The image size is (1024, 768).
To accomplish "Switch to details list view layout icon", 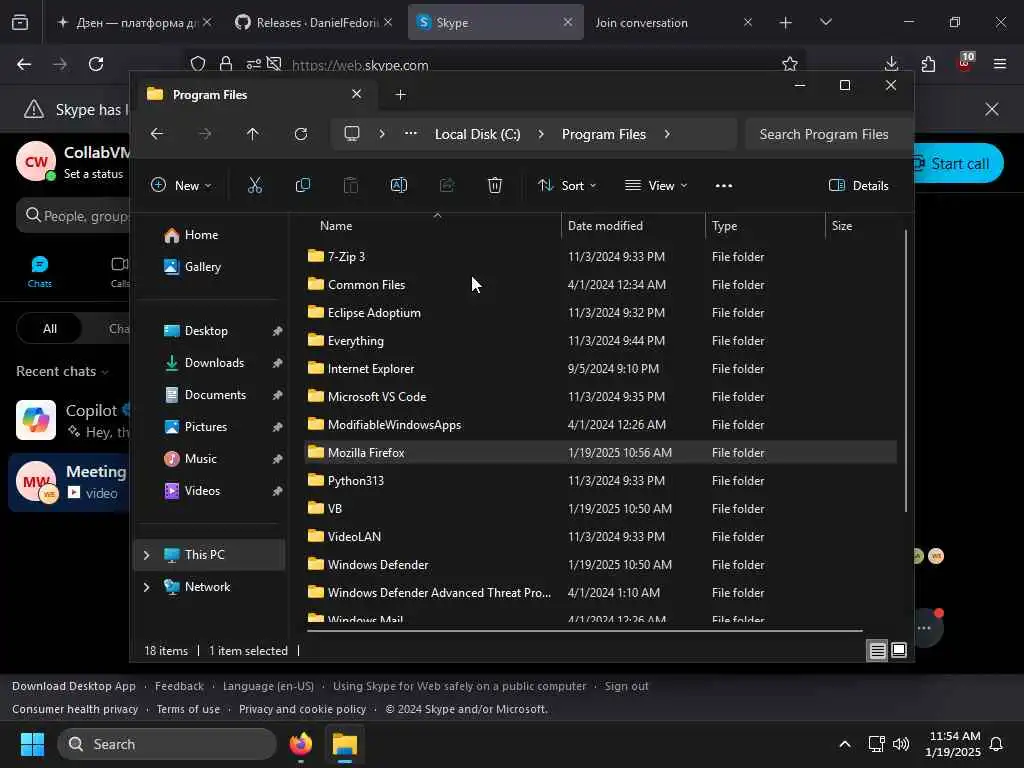I will 877,650.
